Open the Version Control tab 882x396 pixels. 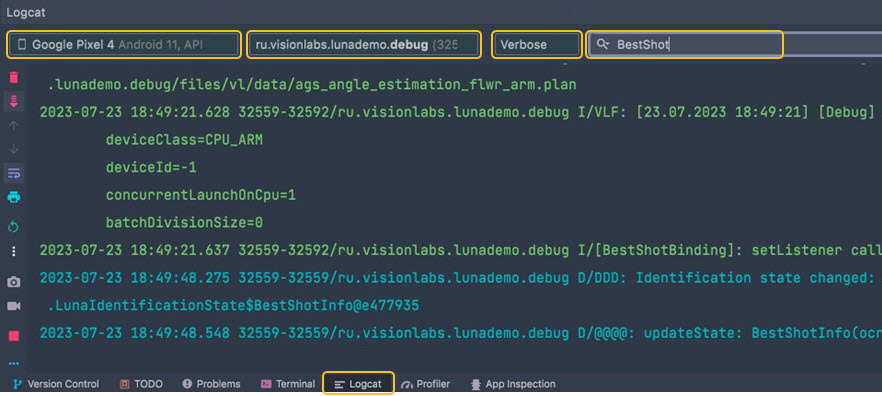point(56,384)
